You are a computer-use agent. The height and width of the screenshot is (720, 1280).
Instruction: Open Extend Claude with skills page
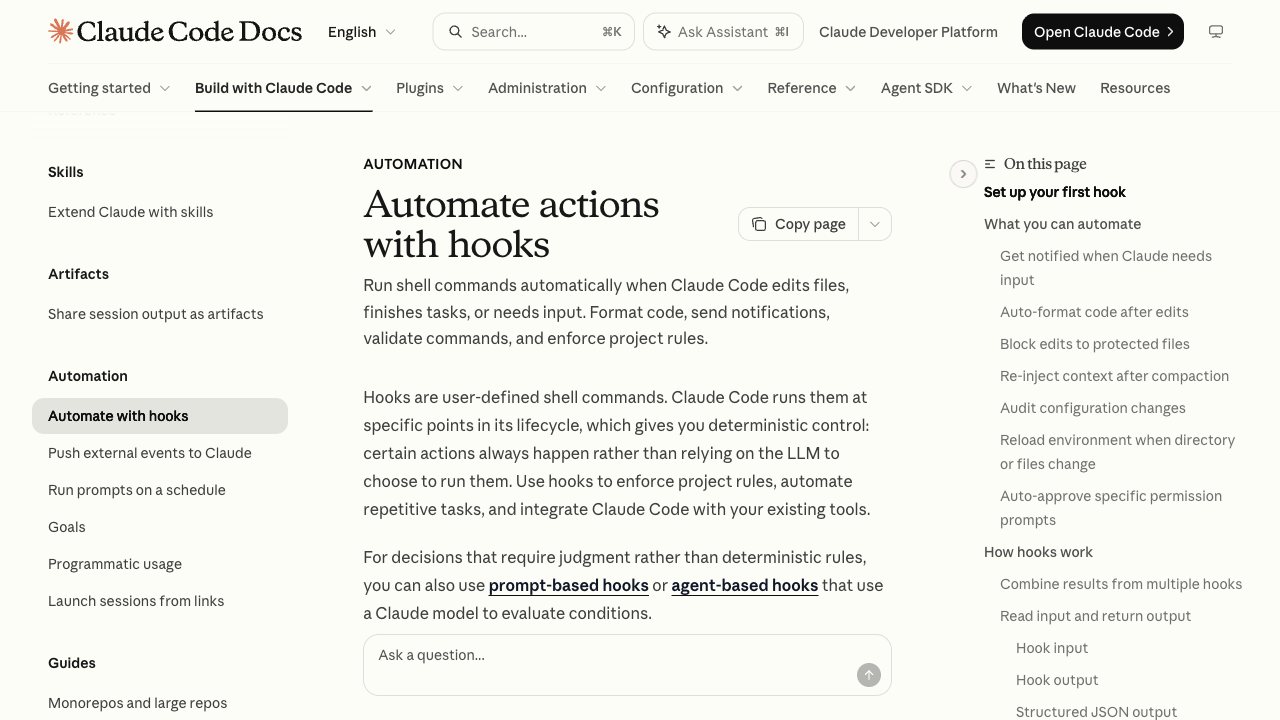(x=131, y=212)
